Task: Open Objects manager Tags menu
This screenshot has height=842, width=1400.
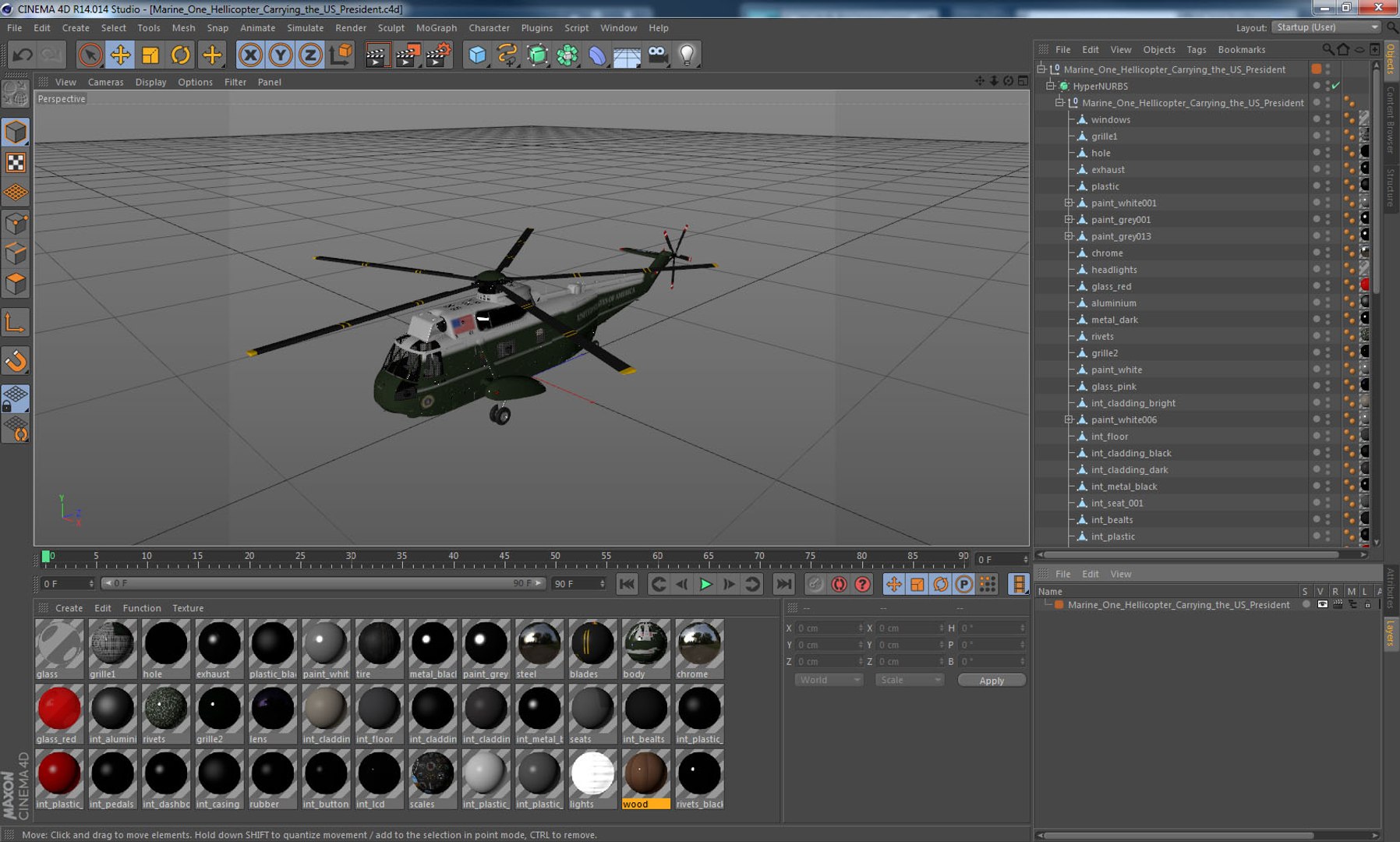Action: click(1196, 50)
